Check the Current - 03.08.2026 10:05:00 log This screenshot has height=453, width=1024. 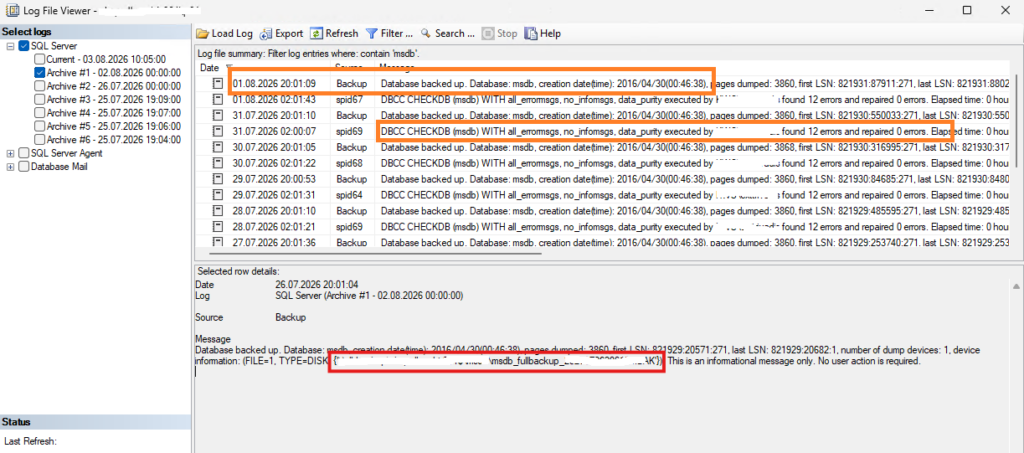[x=40, y=59]
